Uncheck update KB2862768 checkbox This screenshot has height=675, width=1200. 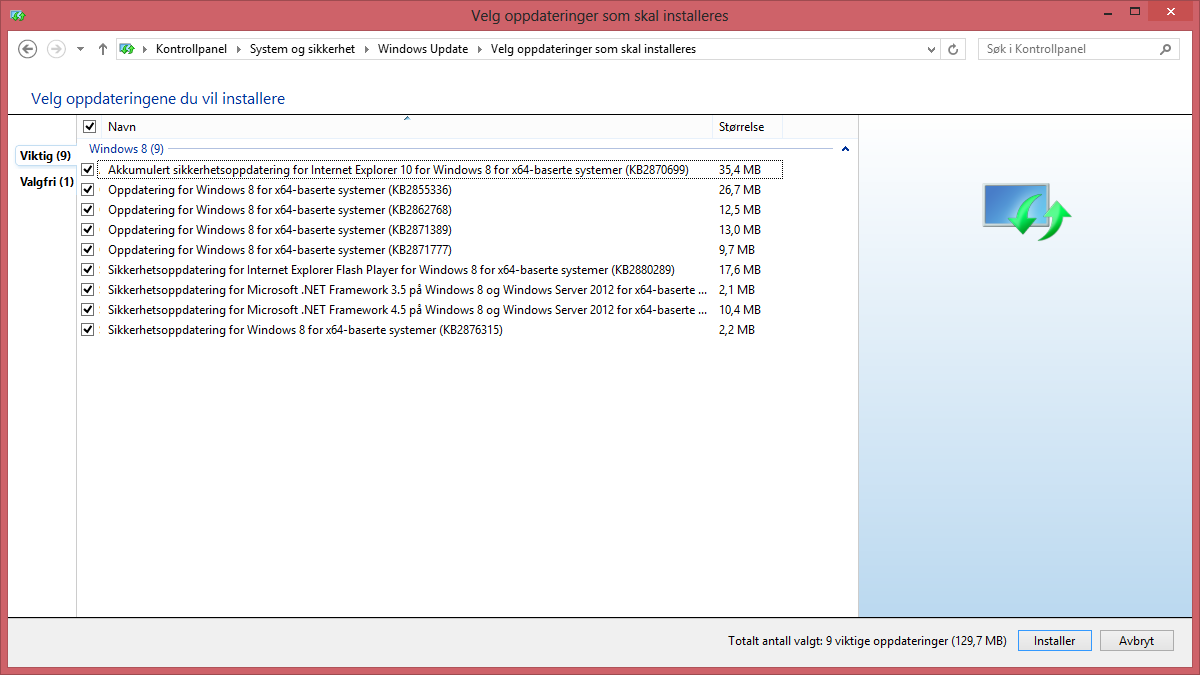pos(88,210)
